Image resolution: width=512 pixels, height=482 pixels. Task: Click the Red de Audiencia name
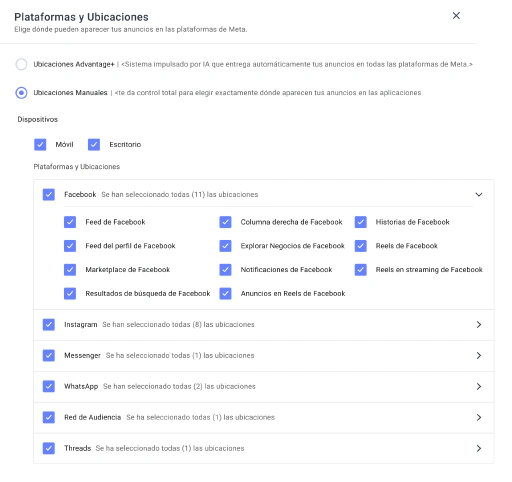[x=92, y=417]
